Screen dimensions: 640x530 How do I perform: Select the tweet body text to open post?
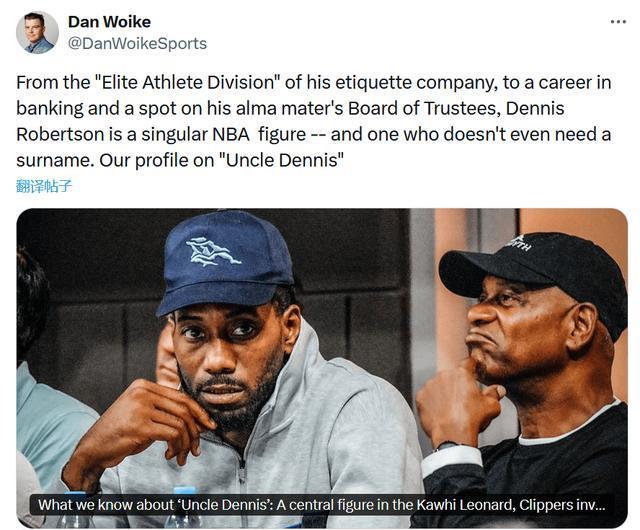coord(313,121)
